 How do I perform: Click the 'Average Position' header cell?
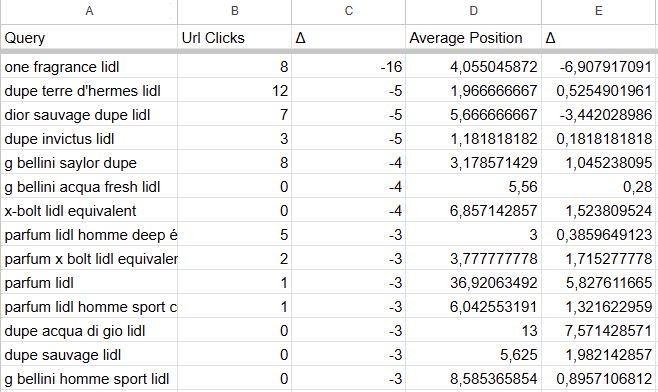[473, 38]
